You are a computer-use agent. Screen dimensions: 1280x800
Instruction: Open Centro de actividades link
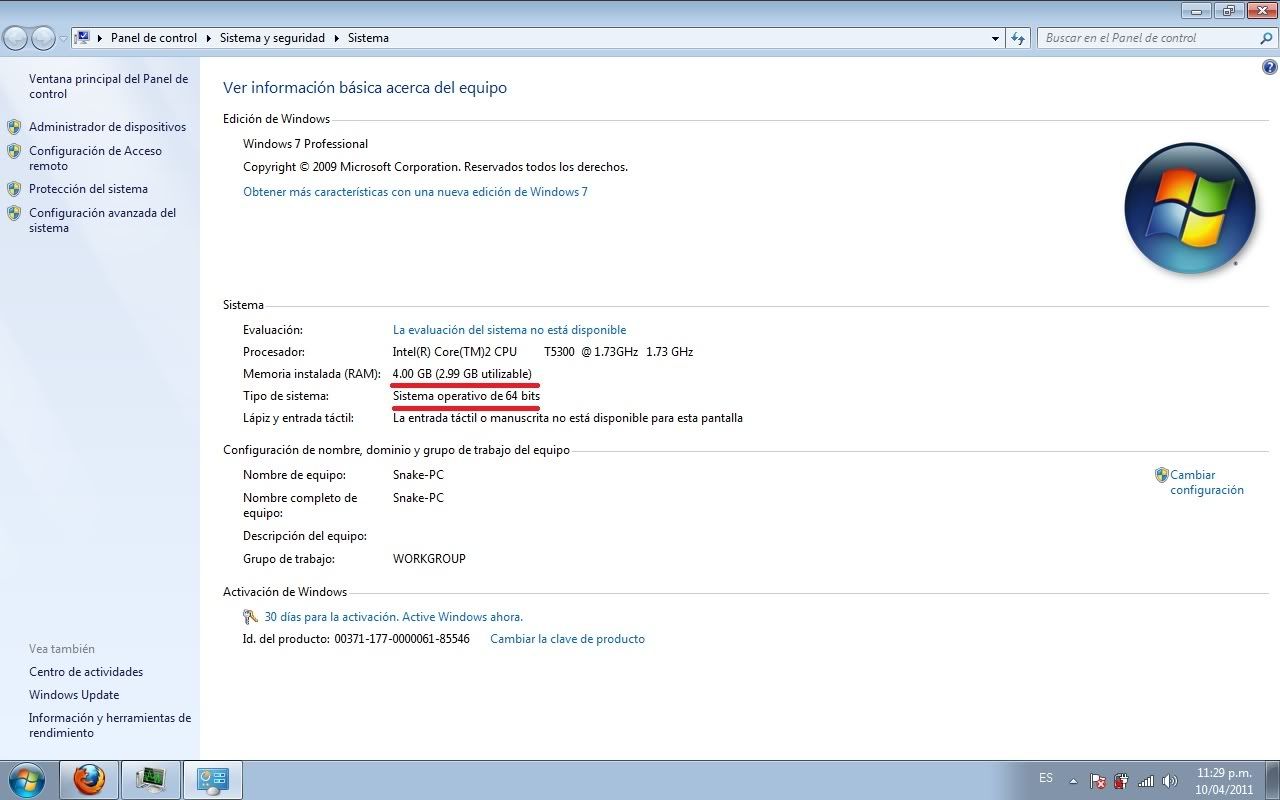[86, 672]
